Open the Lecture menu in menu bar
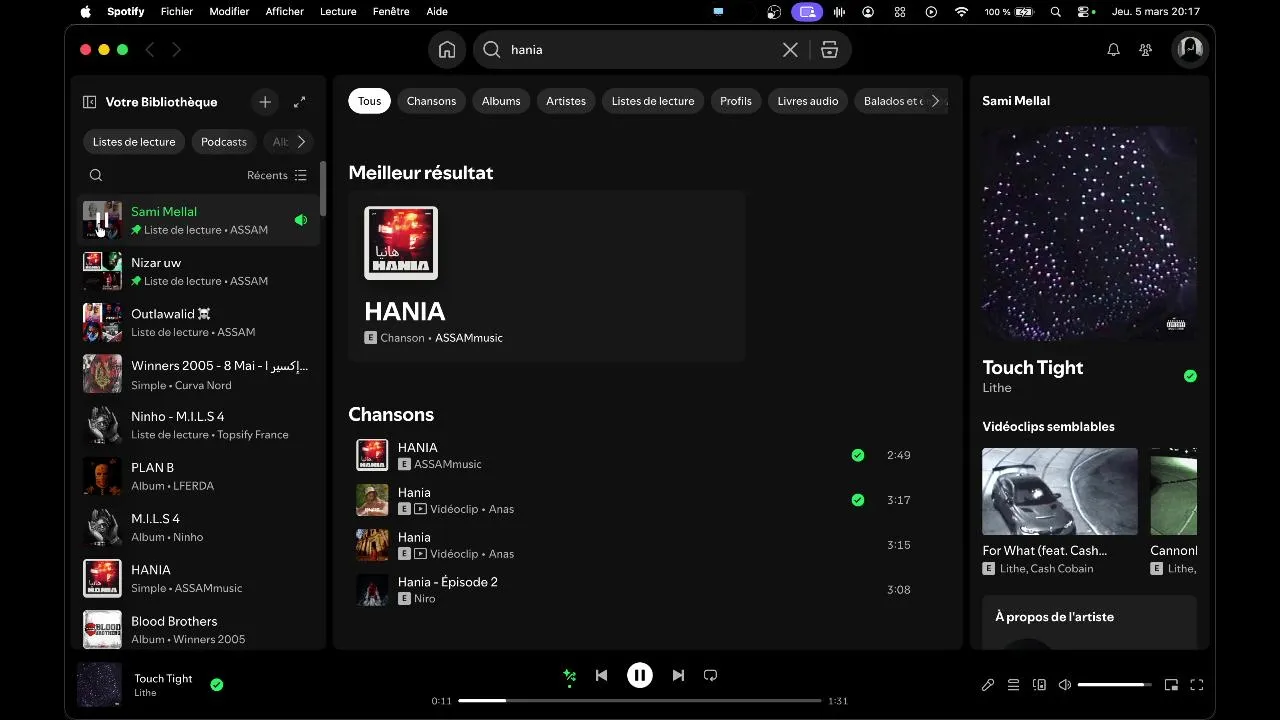1280x720 pixels. pyautogui.click(x=338, y=12)
